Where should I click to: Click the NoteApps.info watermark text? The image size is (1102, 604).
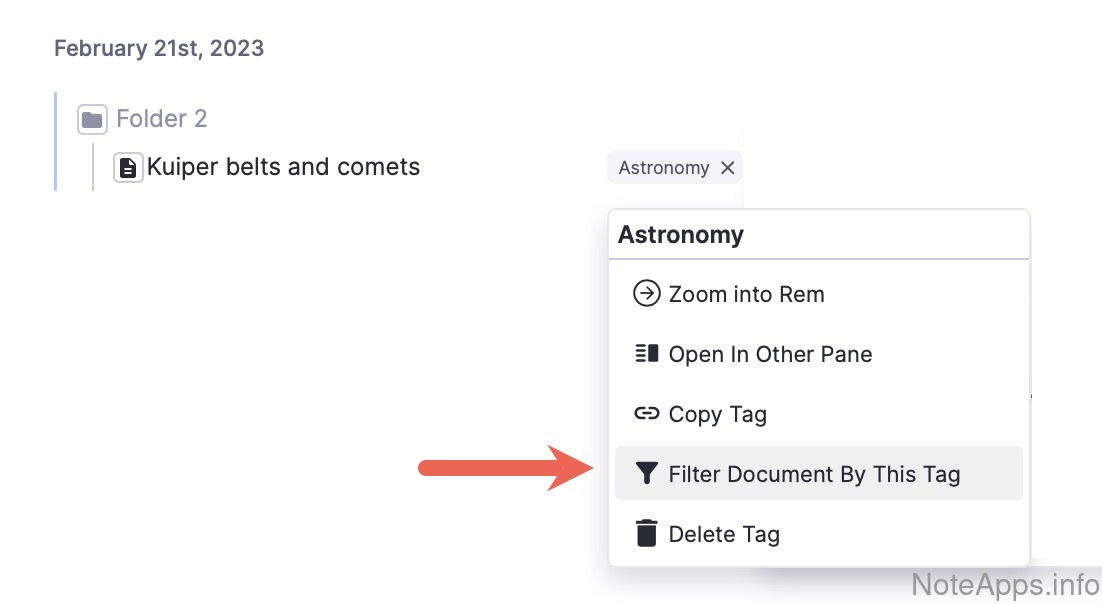1005,583
